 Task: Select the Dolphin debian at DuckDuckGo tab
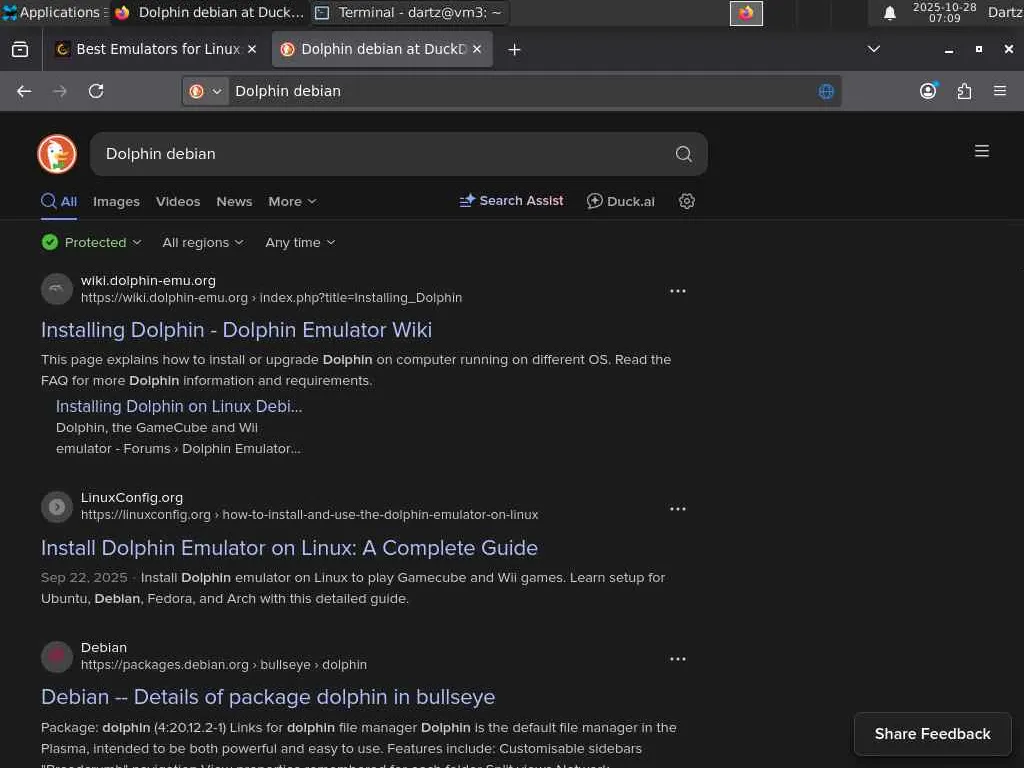point(382,50)
